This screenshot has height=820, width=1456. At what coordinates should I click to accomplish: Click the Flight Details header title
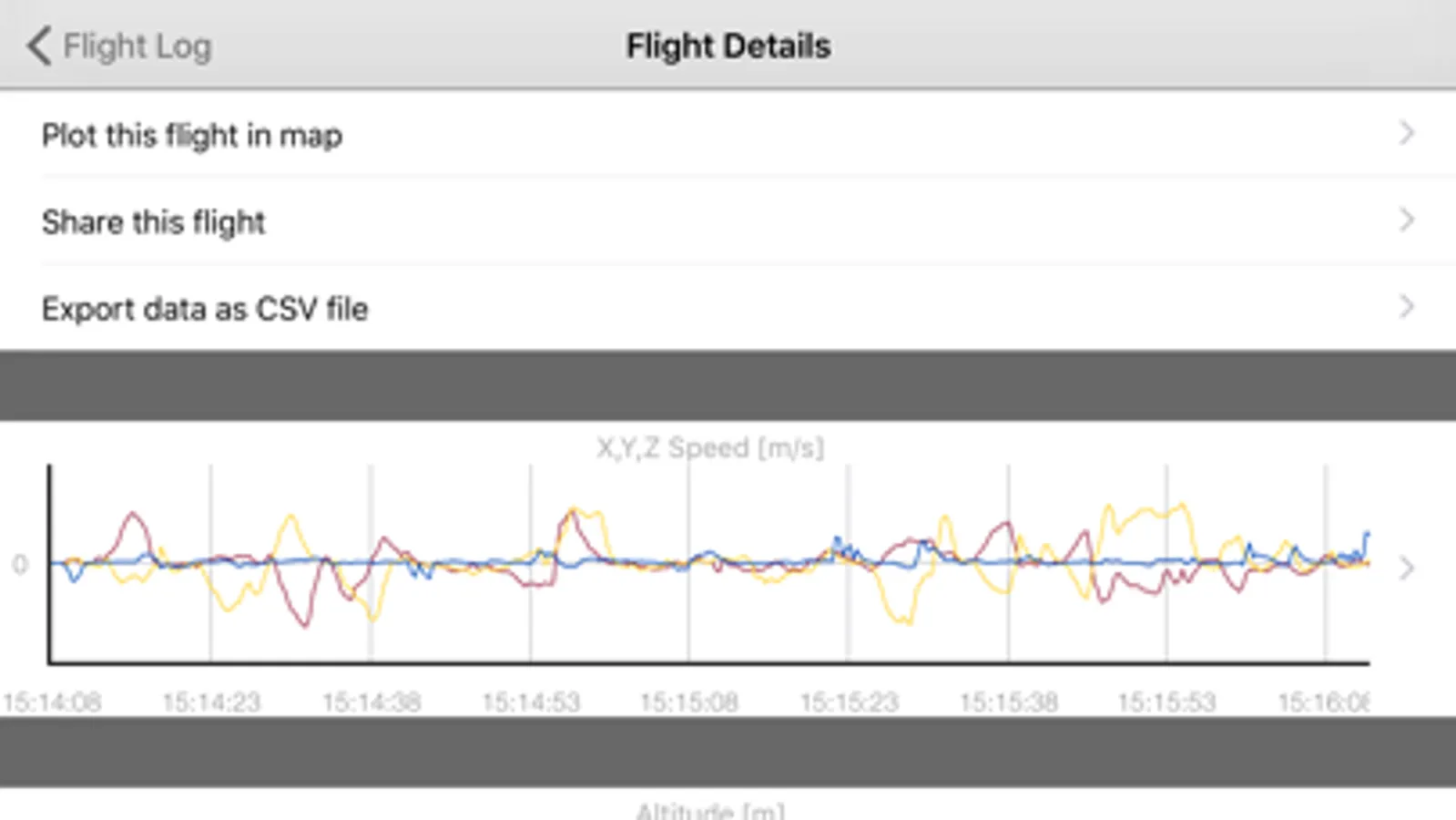[728, 46]
